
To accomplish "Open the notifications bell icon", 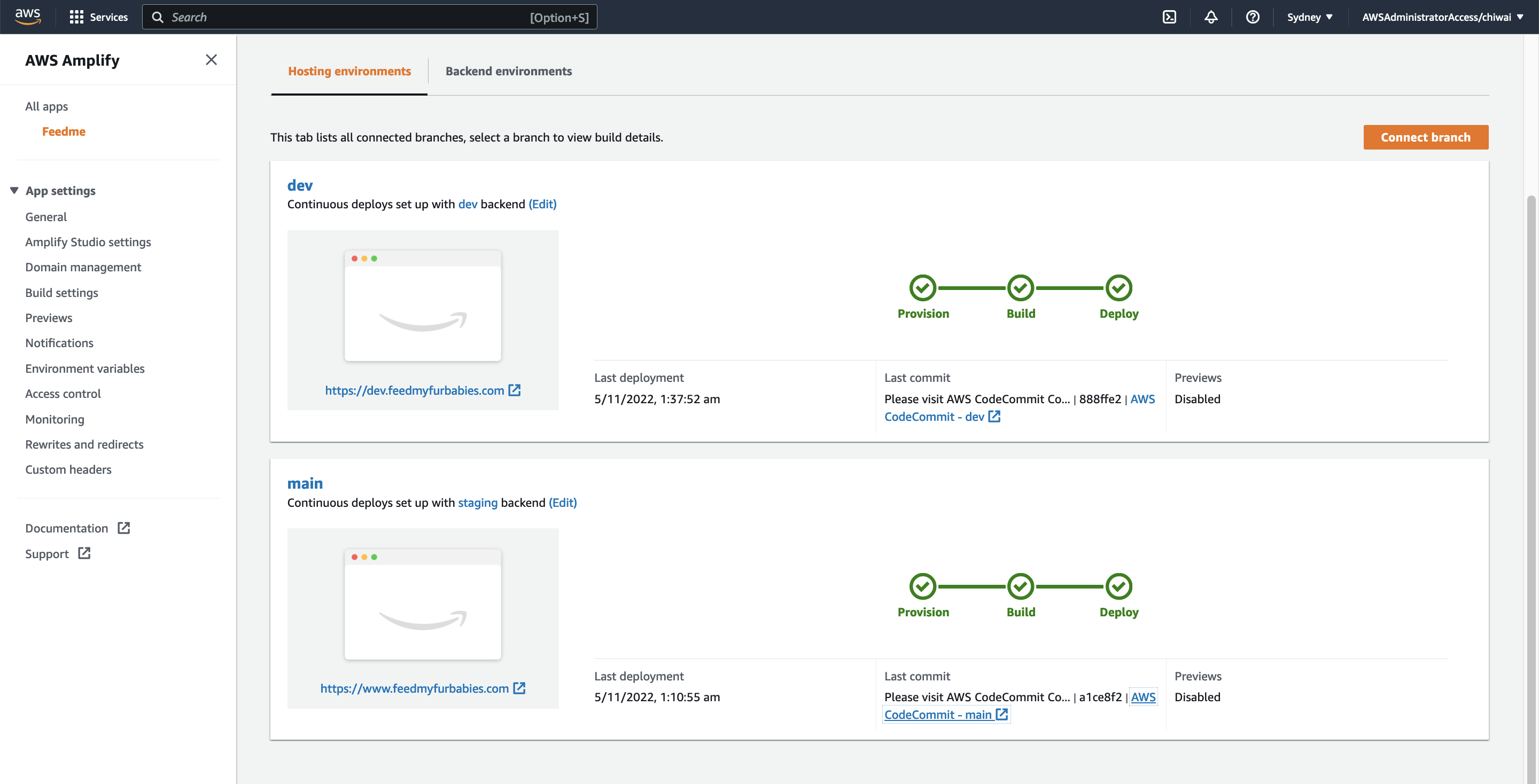I will (1210, 17).
